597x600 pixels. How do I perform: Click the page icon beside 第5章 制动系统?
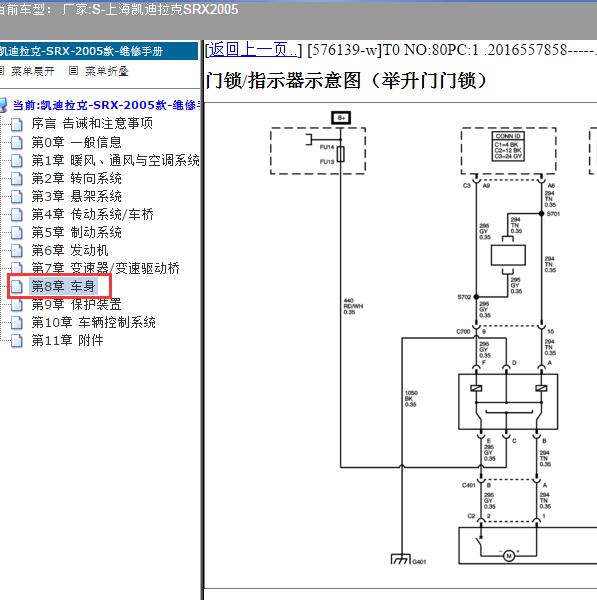point(16,232)
